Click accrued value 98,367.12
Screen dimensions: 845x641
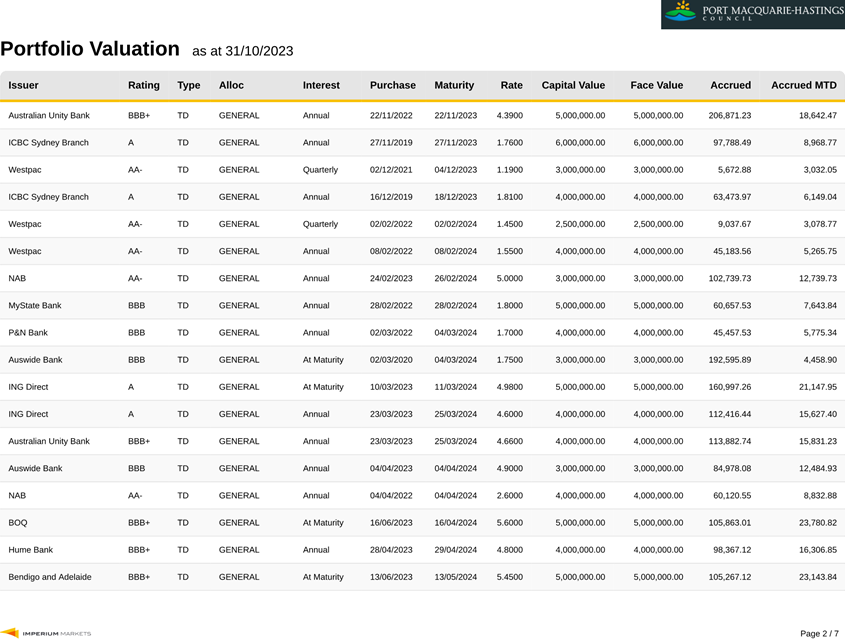(732, 550)
